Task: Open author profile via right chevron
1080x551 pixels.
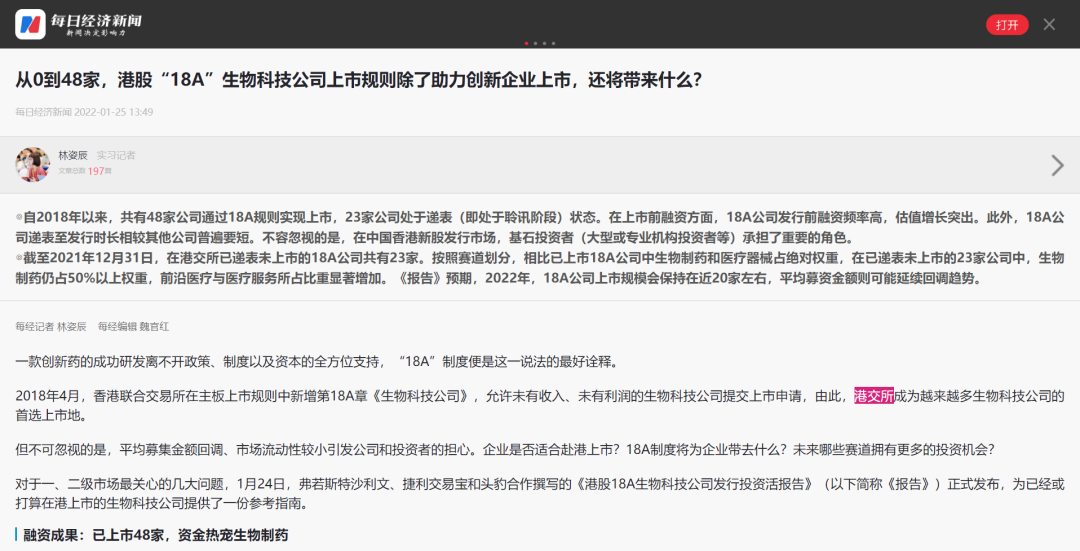Action: tap(1057, 165)
